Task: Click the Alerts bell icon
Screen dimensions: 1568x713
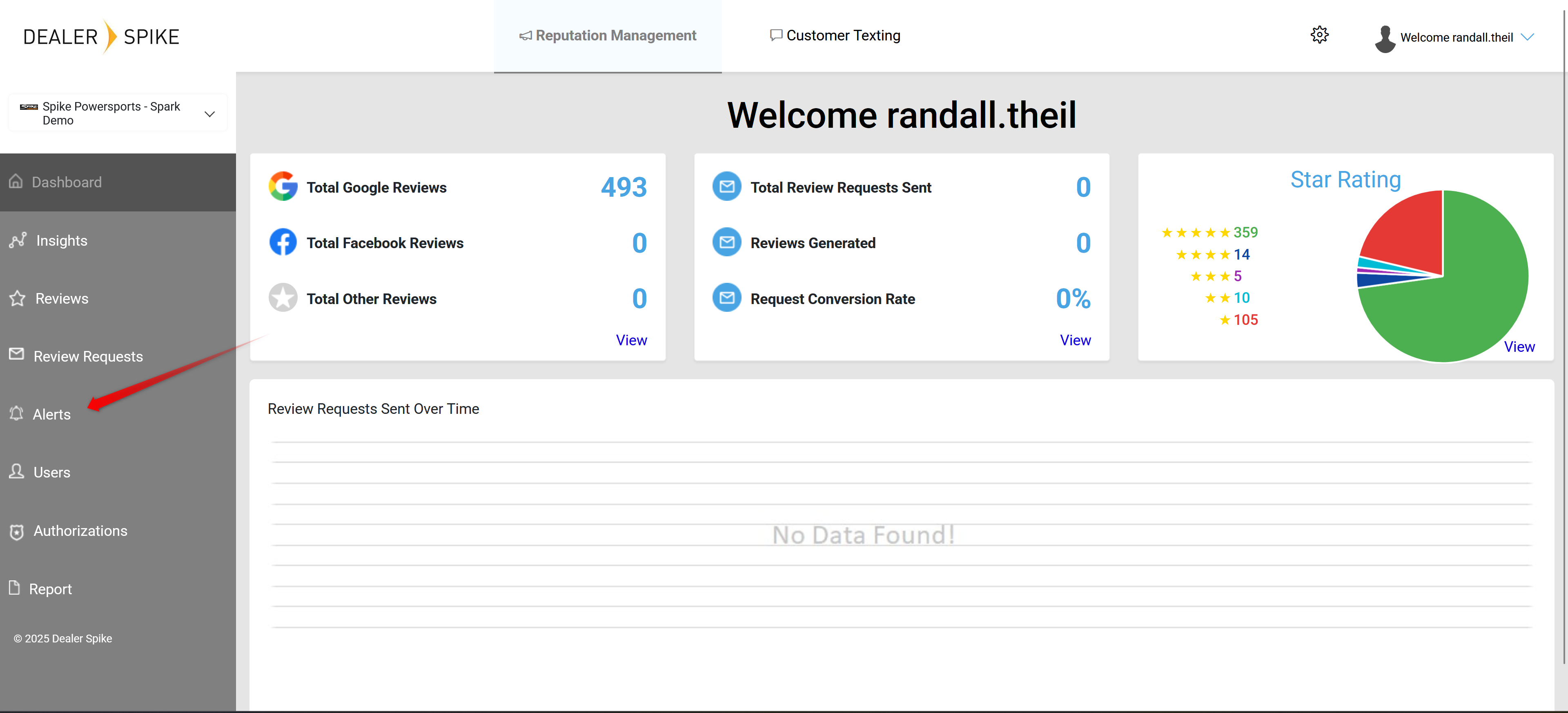Action: click(x=16, y=414)
